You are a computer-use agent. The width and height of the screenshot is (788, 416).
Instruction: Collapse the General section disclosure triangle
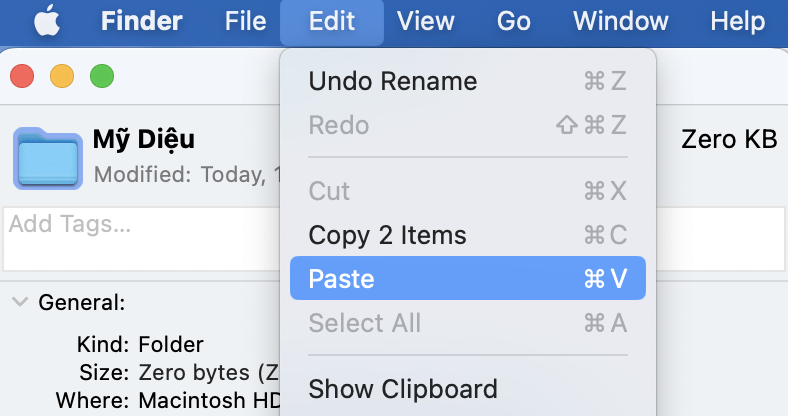click(x=19, y=302)
